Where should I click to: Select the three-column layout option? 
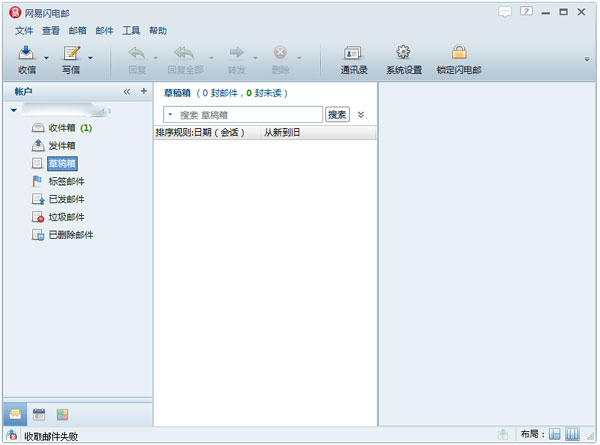(574, 434)
